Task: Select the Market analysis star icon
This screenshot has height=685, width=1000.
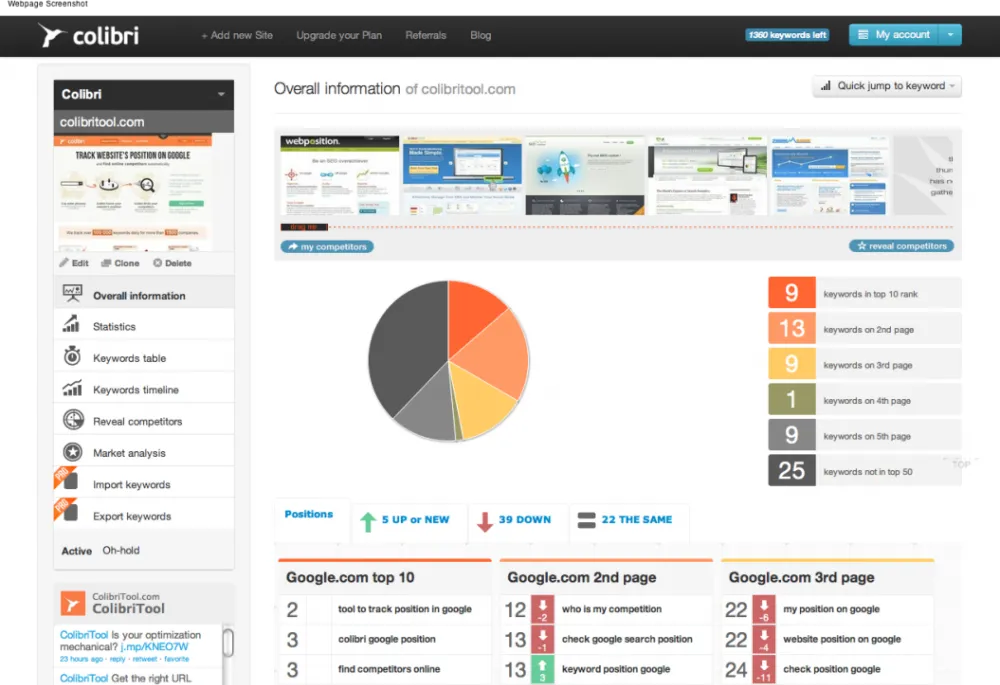Action: point(73,452)
